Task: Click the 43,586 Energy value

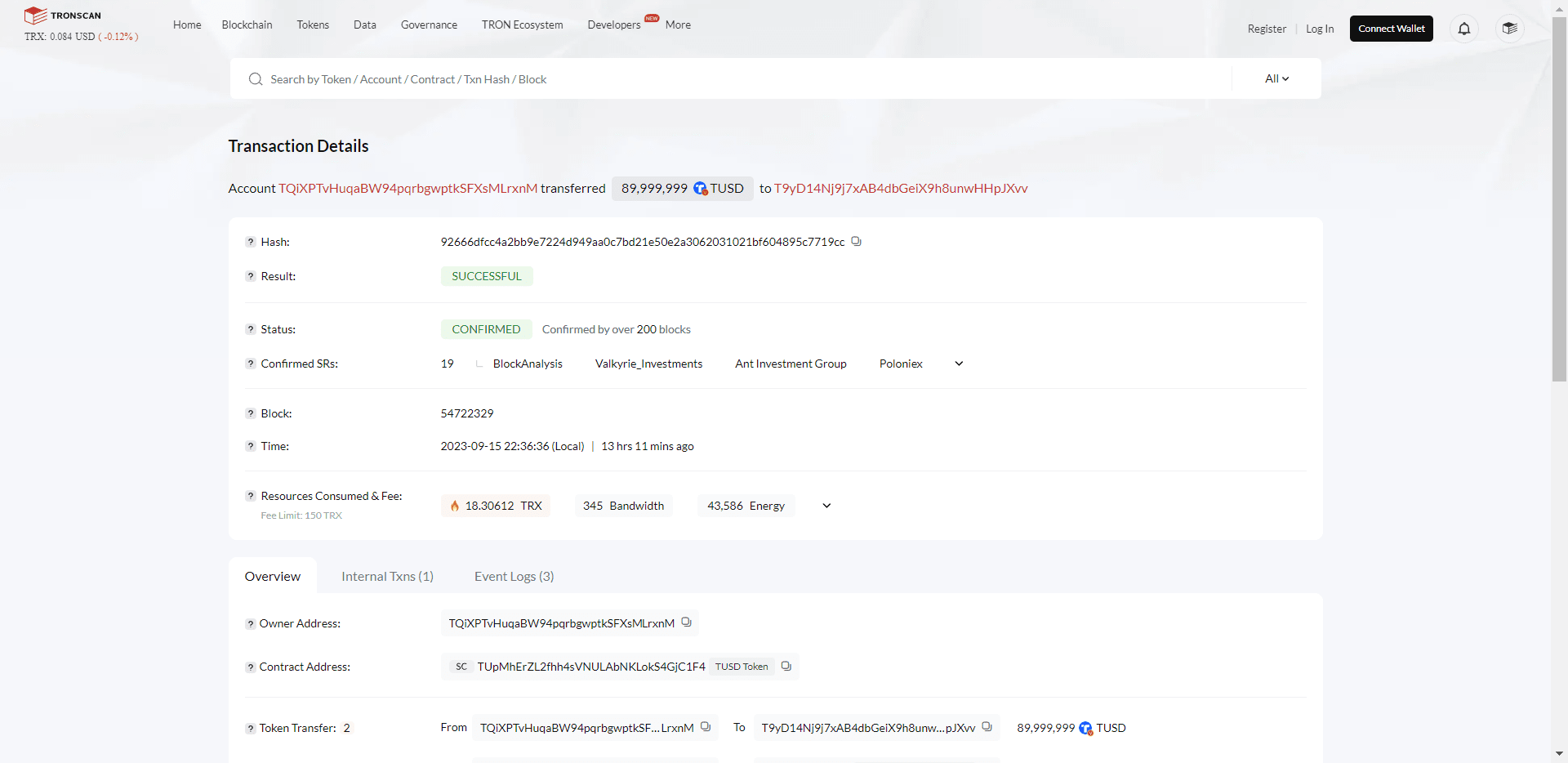Action: (746, 506)
